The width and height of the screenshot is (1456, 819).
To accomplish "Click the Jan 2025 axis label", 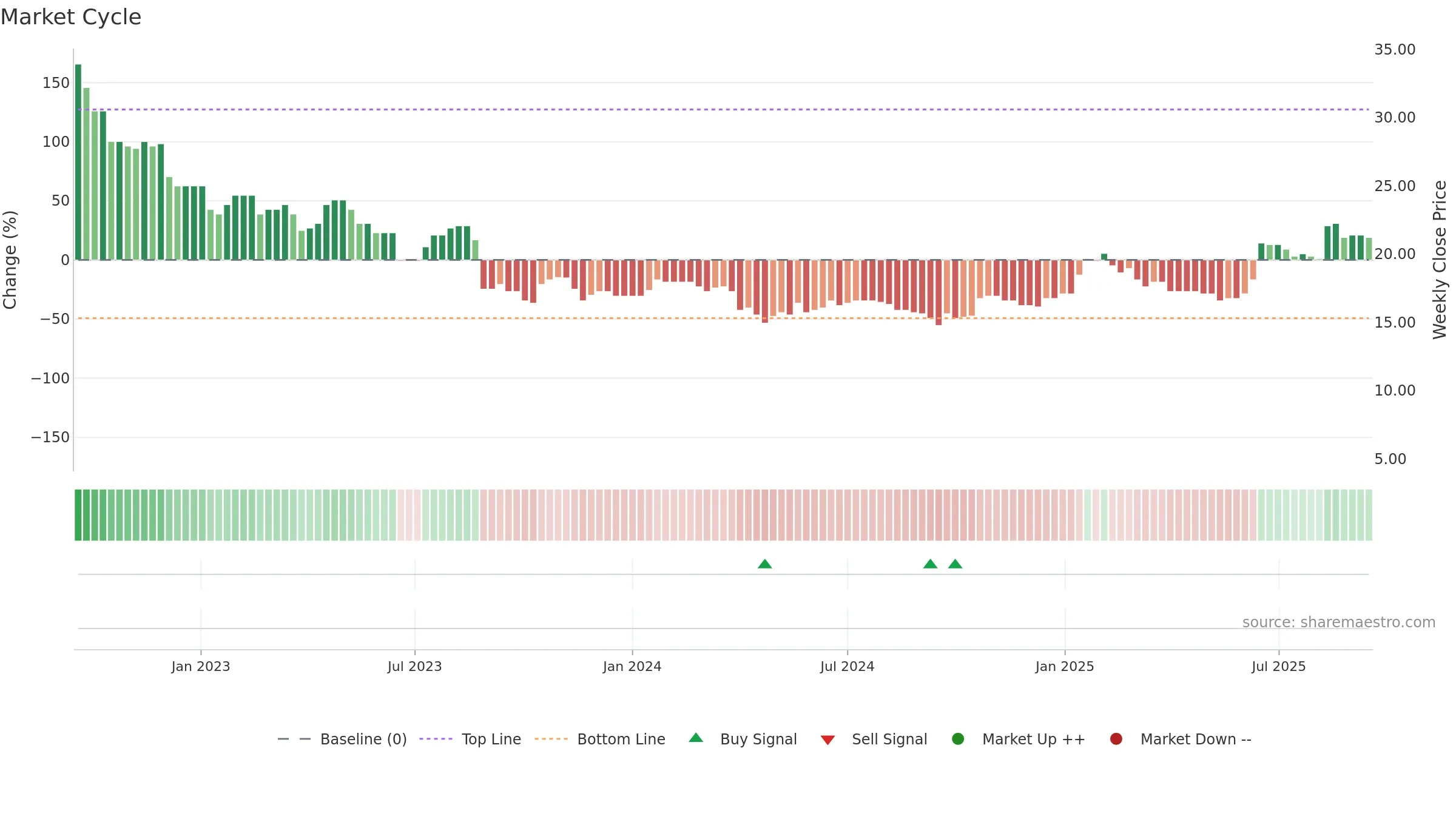I will (1065, 667).
